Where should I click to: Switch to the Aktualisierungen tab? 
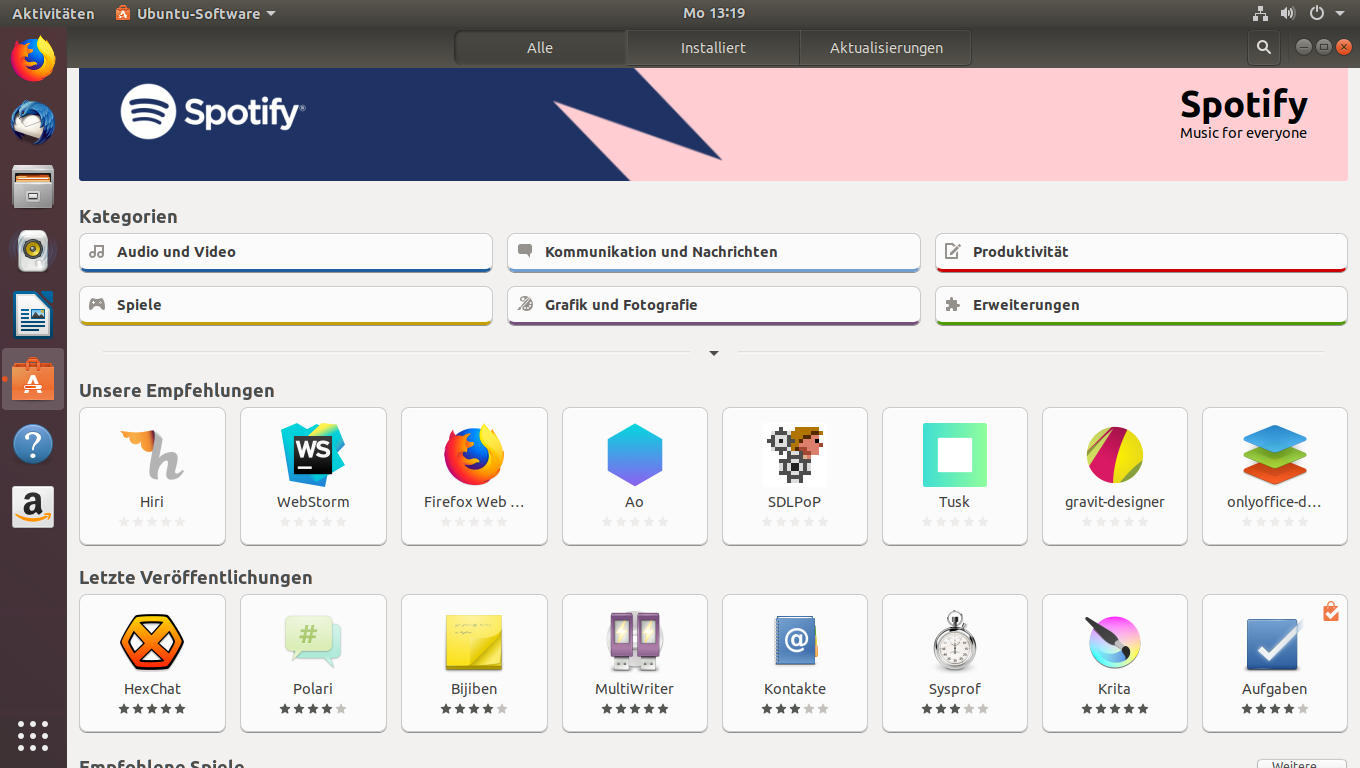click(x=886, y=47)
